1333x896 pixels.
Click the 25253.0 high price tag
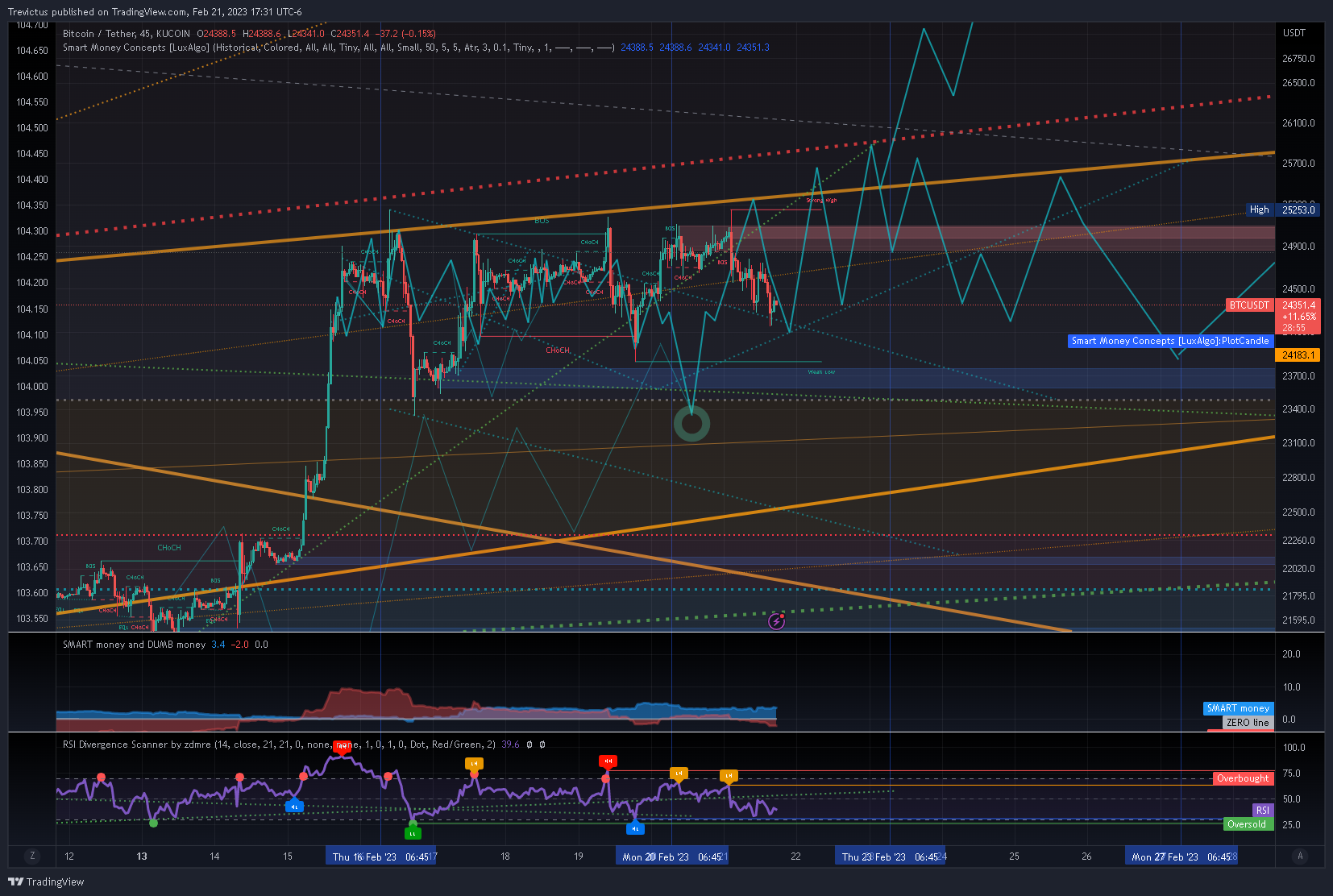1298,209
